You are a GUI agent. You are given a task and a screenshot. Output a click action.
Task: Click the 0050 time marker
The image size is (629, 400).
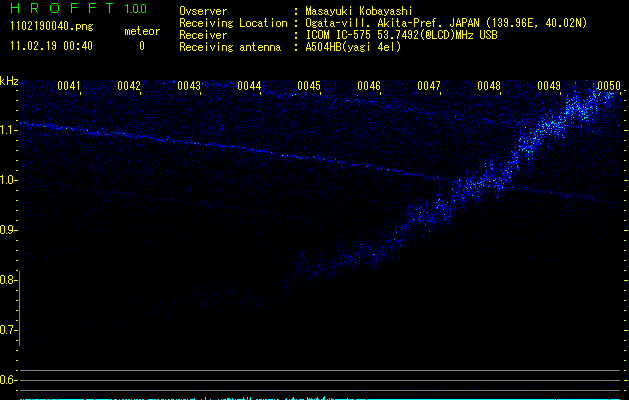click(609, 86)
